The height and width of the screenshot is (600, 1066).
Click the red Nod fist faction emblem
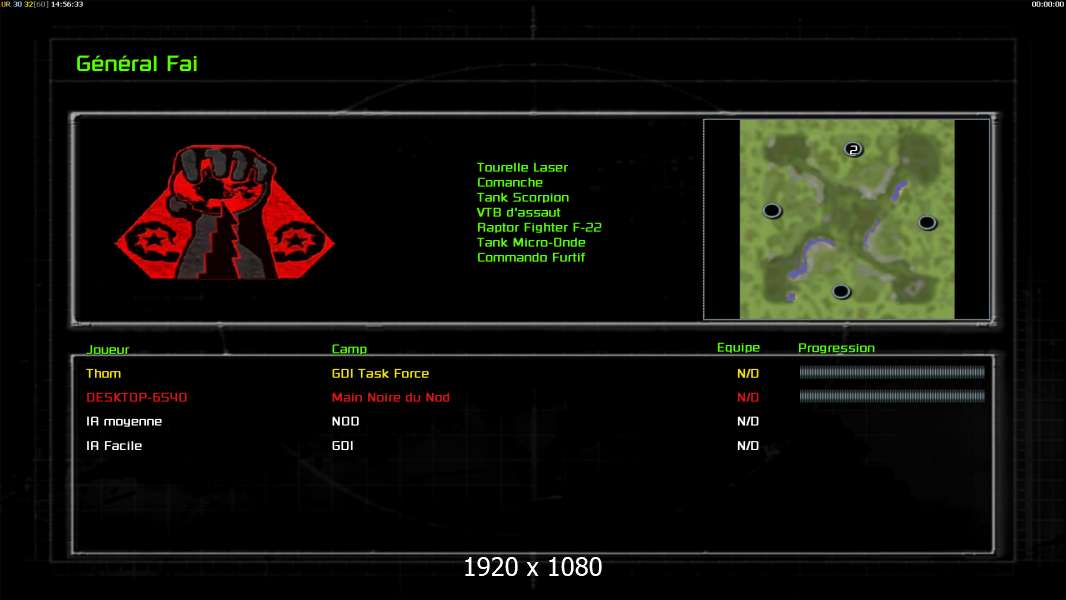[224, 212]
